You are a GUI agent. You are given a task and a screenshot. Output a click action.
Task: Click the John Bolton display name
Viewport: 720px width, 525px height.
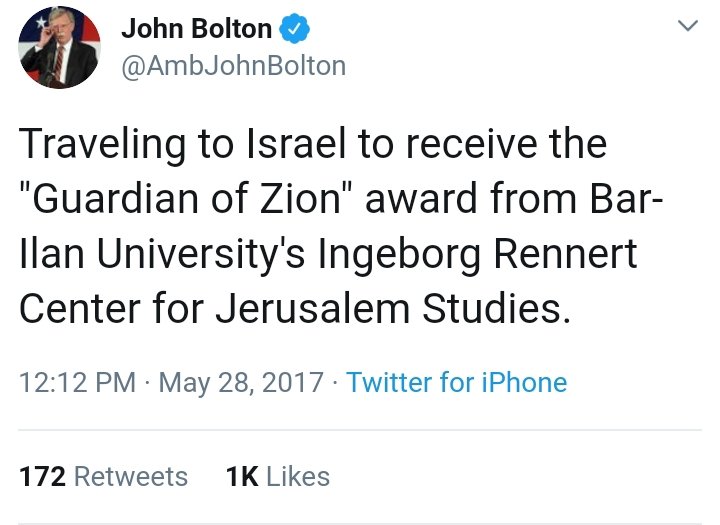195,30
